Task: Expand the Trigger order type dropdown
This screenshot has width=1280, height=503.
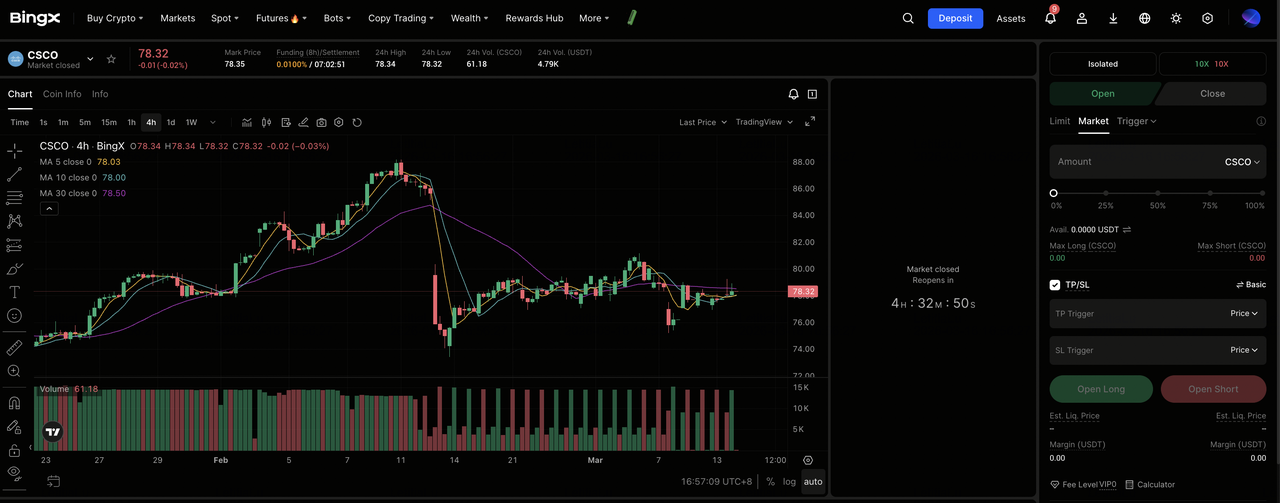Action: pos(1137,121)
